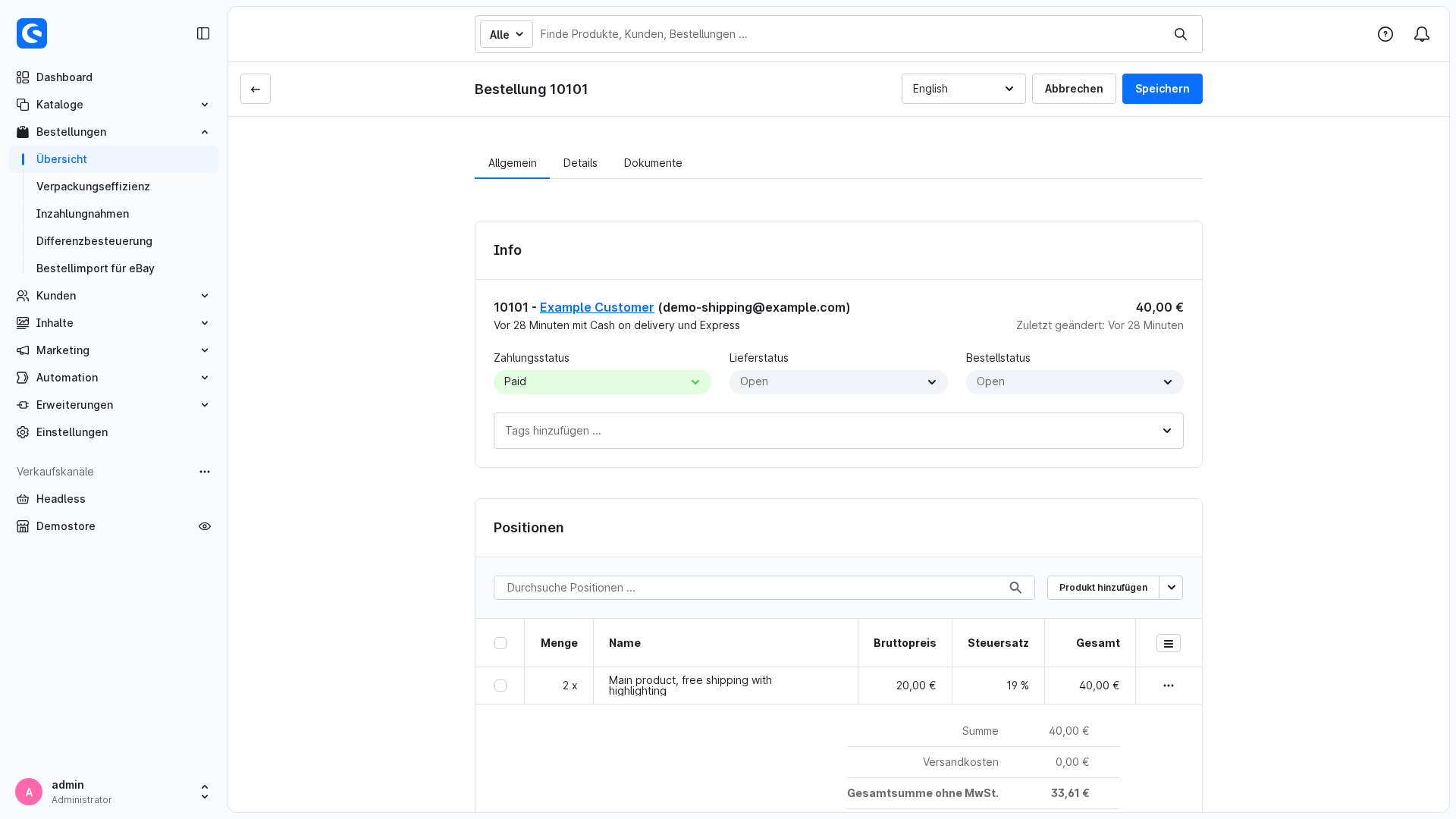Image resolution: width=1456 pixels, height=819 pixels.
Task: Click the Abbrechen button
Action: [x=1074, y=89]
